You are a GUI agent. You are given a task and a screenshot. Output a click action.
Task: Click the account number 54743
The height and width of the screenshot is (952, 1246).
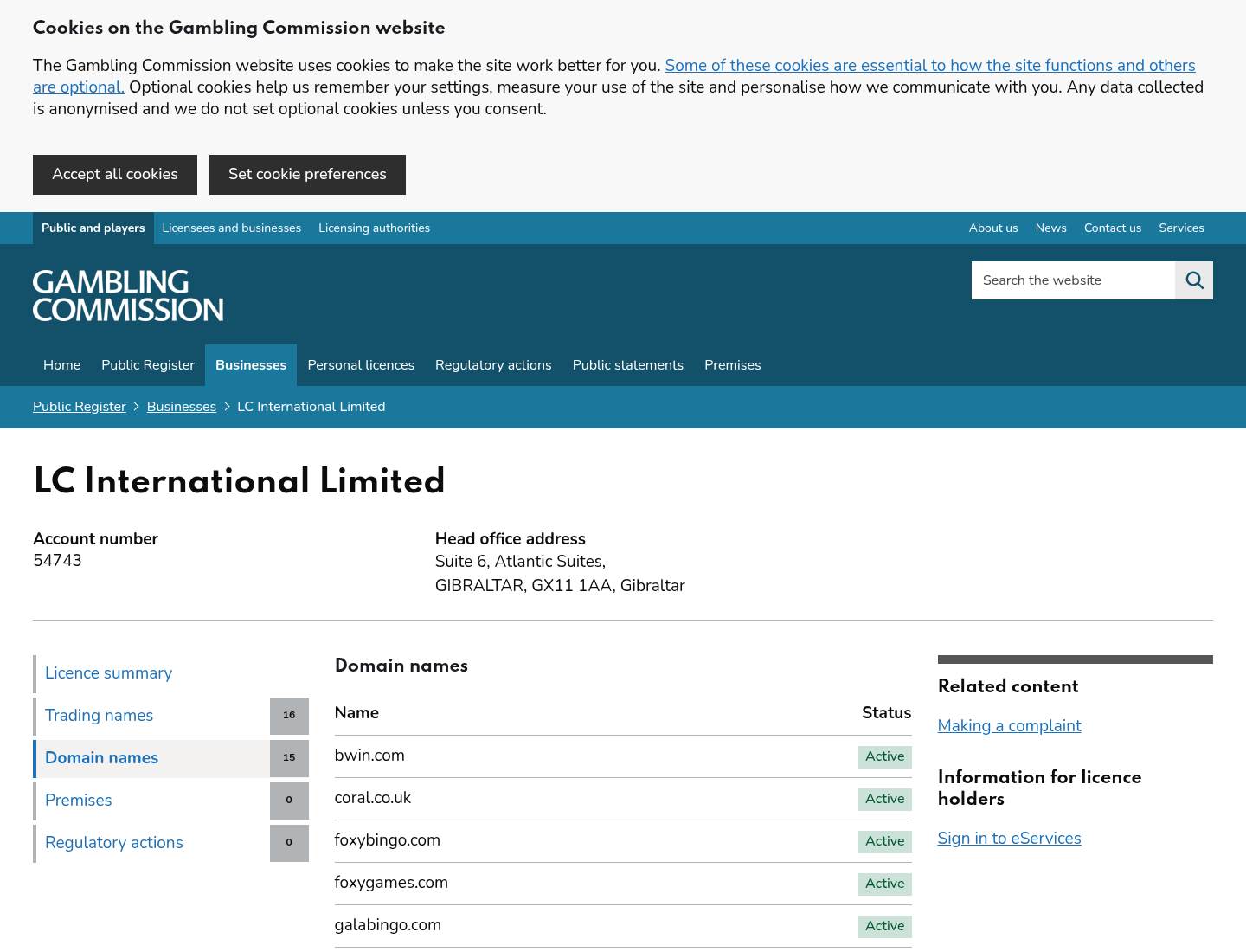click(57, 561)
